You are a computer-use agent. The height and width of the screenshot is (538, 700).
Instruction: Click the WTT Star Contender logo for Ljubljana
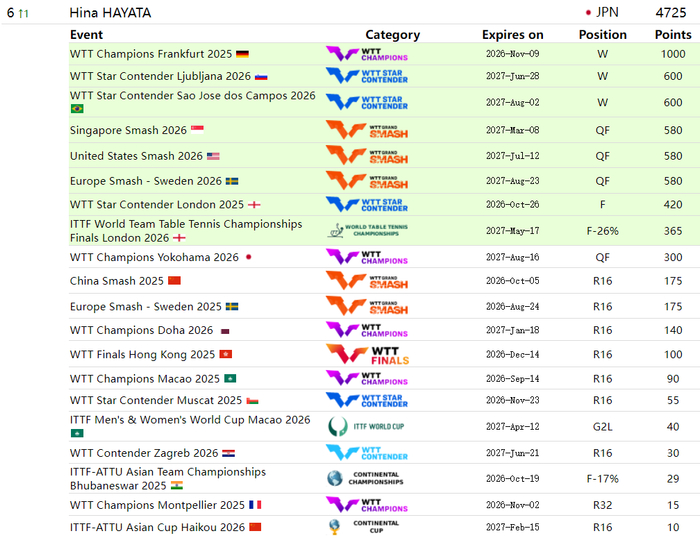click(367, 76)
